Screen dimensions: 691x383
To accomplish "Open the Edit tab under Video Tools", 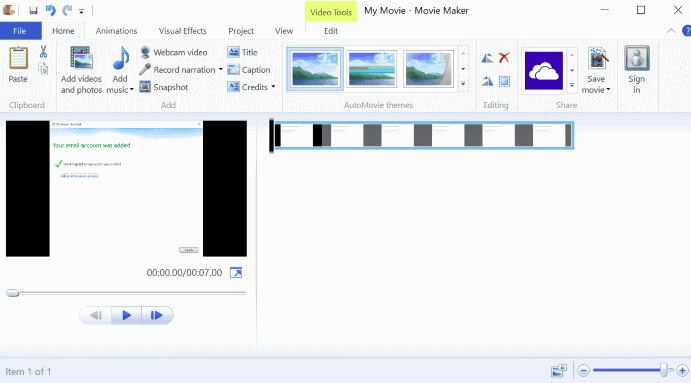I will tap(331, 31).
